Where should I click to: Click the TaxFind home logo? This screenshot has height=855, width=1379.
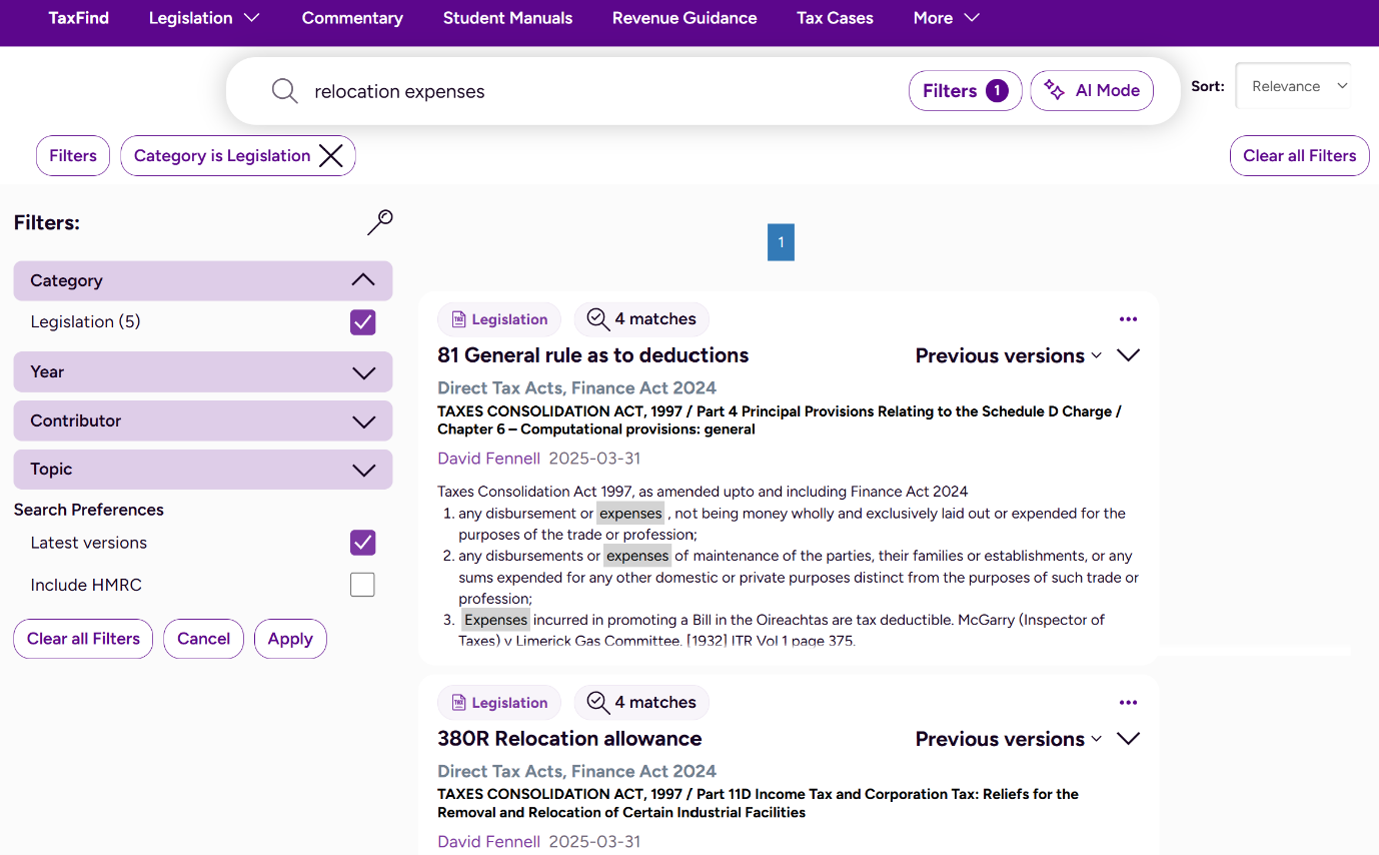coord(79,18)
